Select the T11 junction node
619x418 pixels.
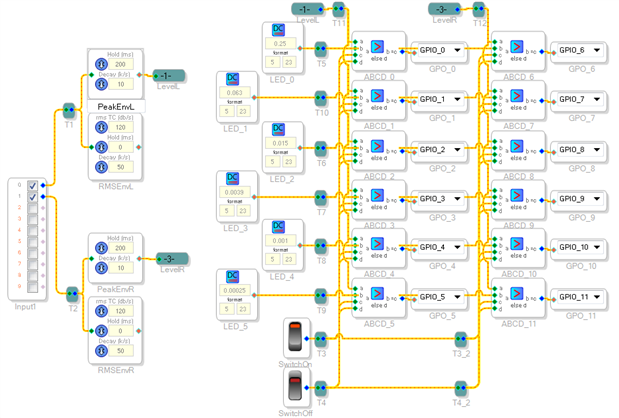[339, 8]
